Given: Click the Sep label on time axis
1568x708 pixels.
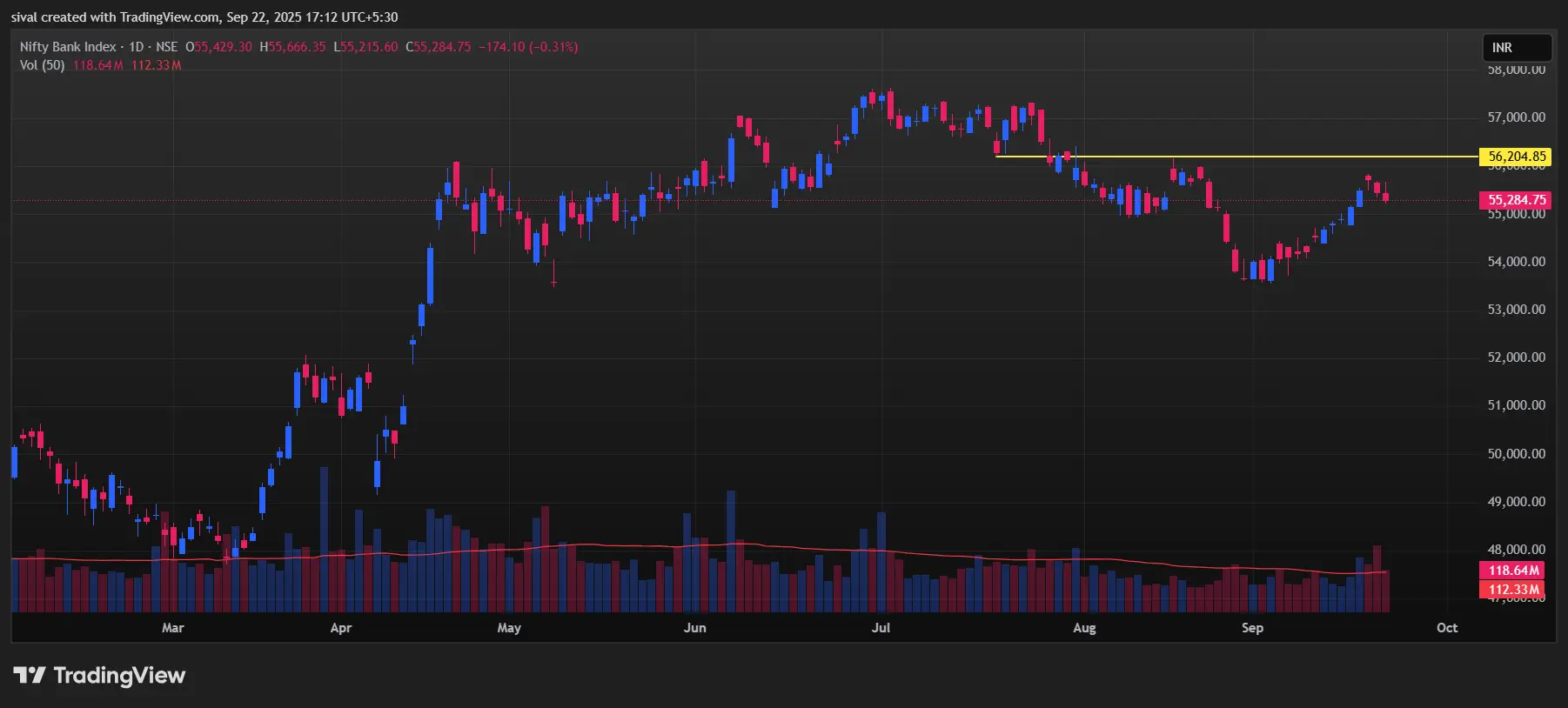Looking at the screenshot, I should click(x=1252, y=628).
